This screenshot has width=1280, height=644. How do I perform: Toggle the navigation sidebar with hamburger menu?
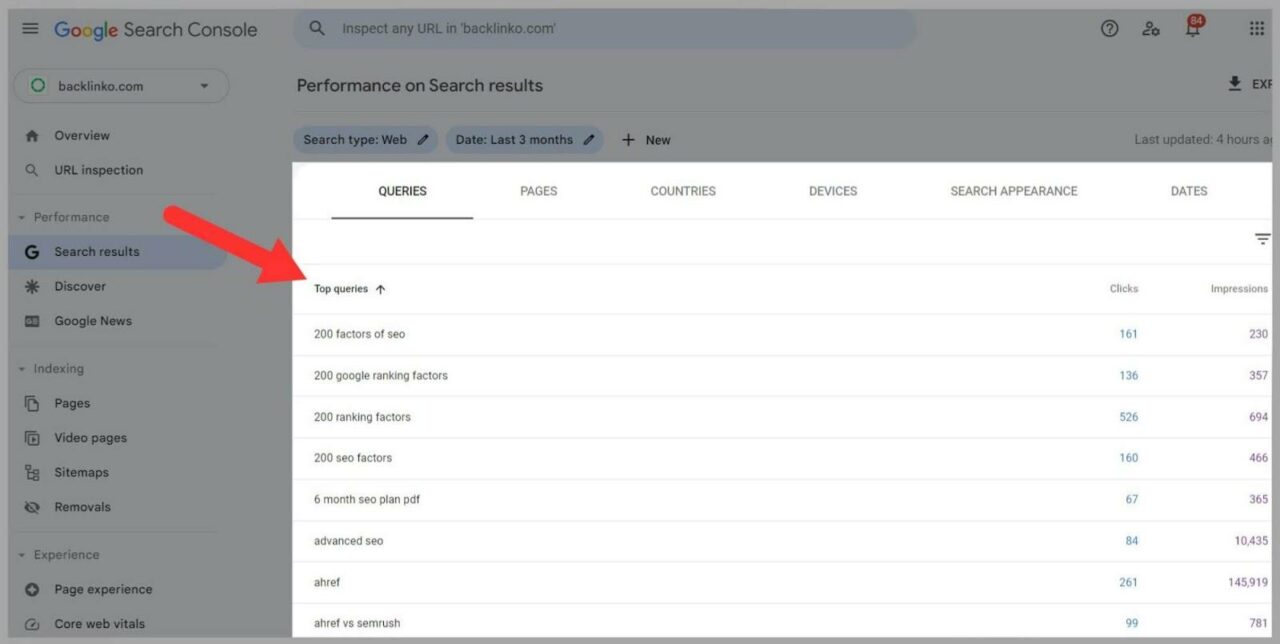point(29,27)
